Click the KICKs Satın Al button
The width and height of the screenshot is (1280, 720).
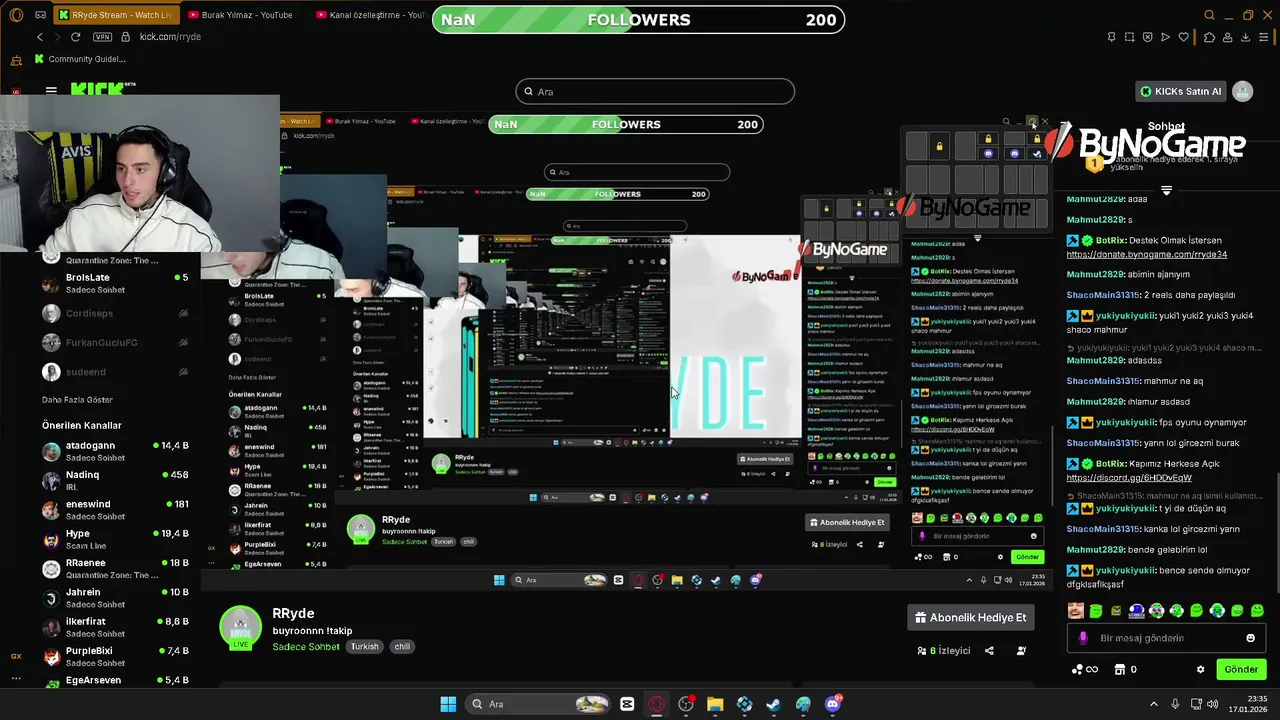pyautogui.click(x=1180, y=91)
